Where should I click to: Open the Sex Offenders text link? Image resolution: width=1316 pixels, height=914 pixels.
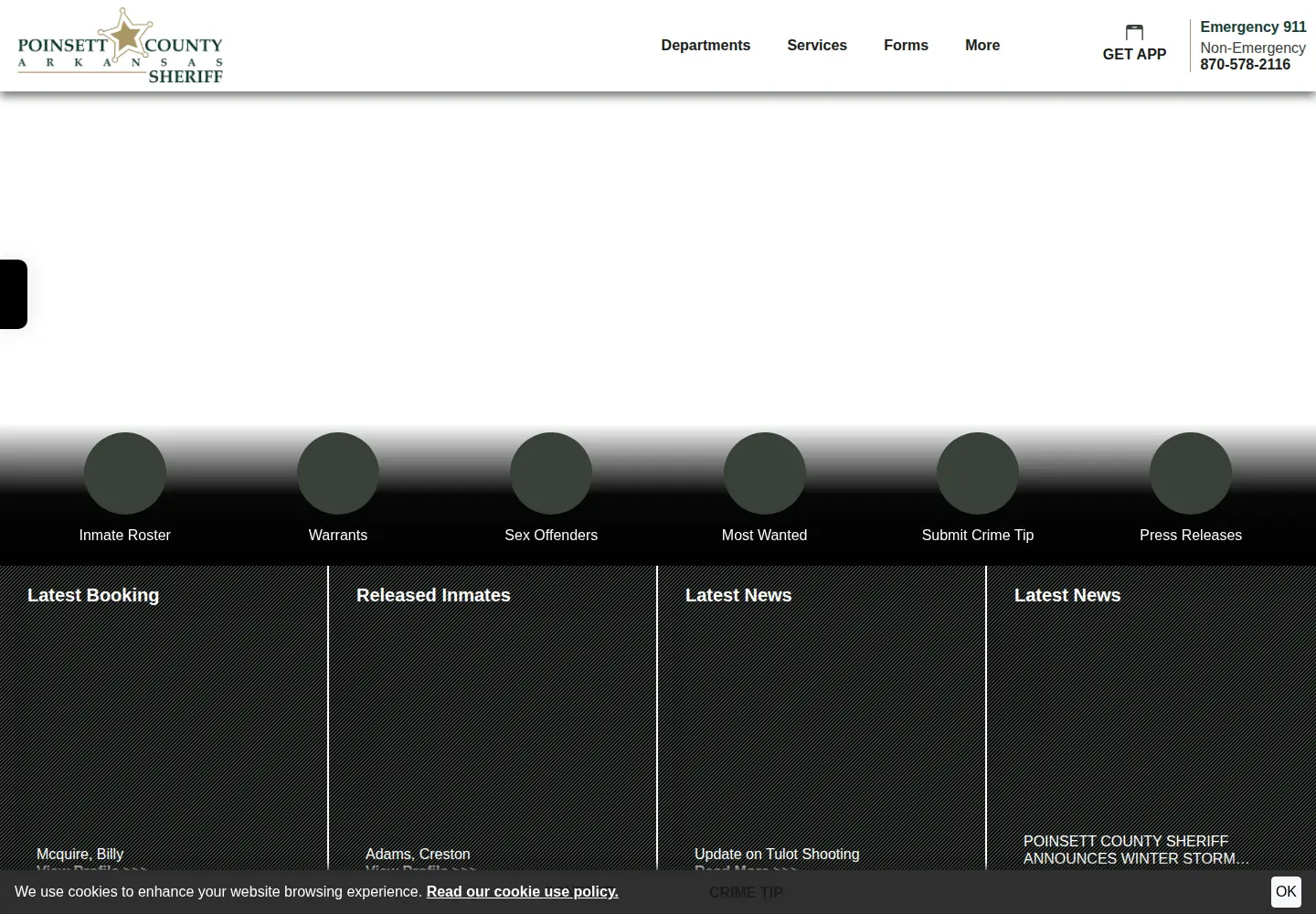pos(551,536)
